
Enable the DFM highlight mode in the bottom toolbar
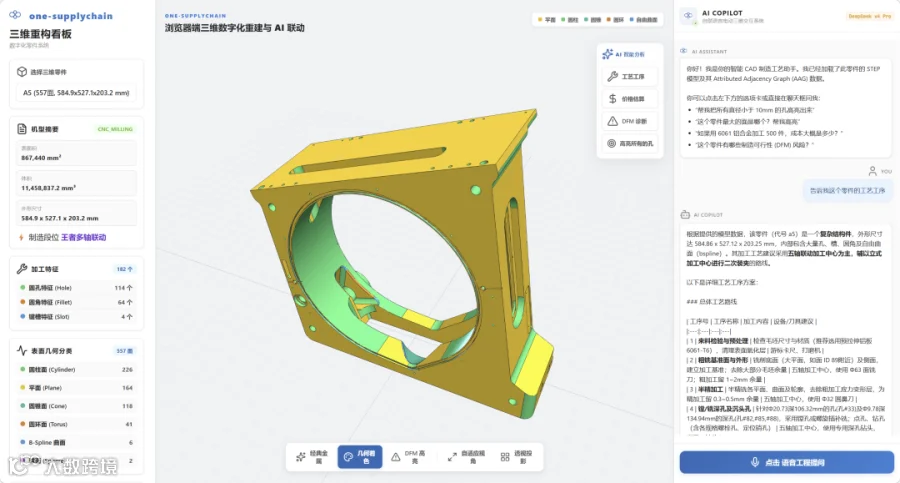pyautogui.click(x=409, y=457)
